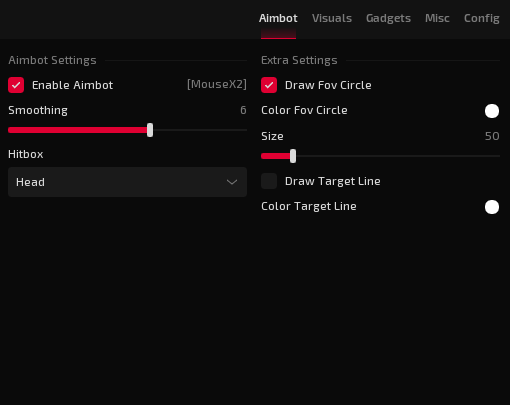Open the Hitbox dropdown showing Head
Viewport: 510px width, 405px height.
pyautogui.click(x=127, y=182)
